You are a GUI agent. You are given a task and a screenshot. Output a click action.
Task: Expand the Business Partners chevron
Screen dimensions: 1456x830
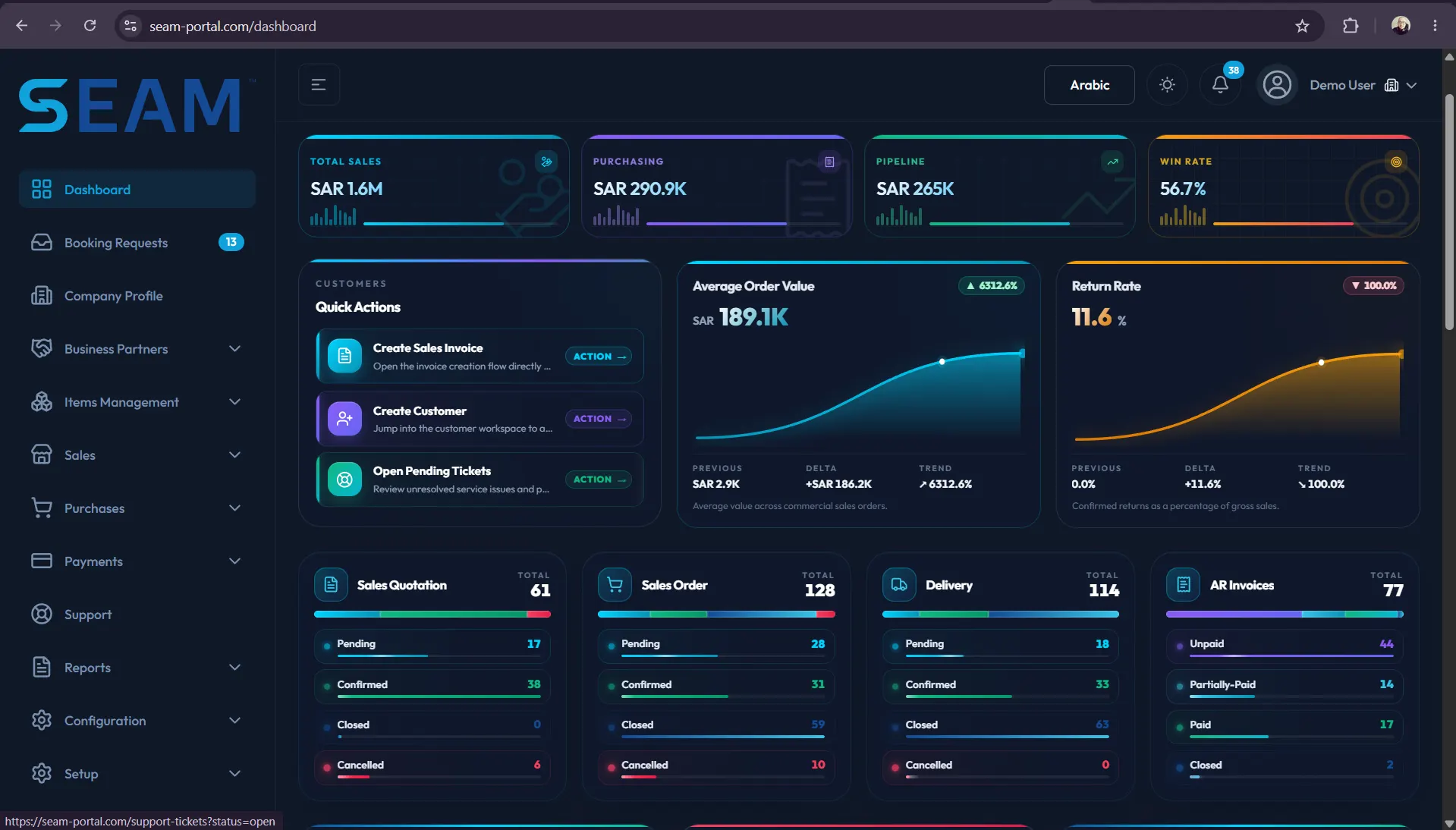(x=234, y=349)
